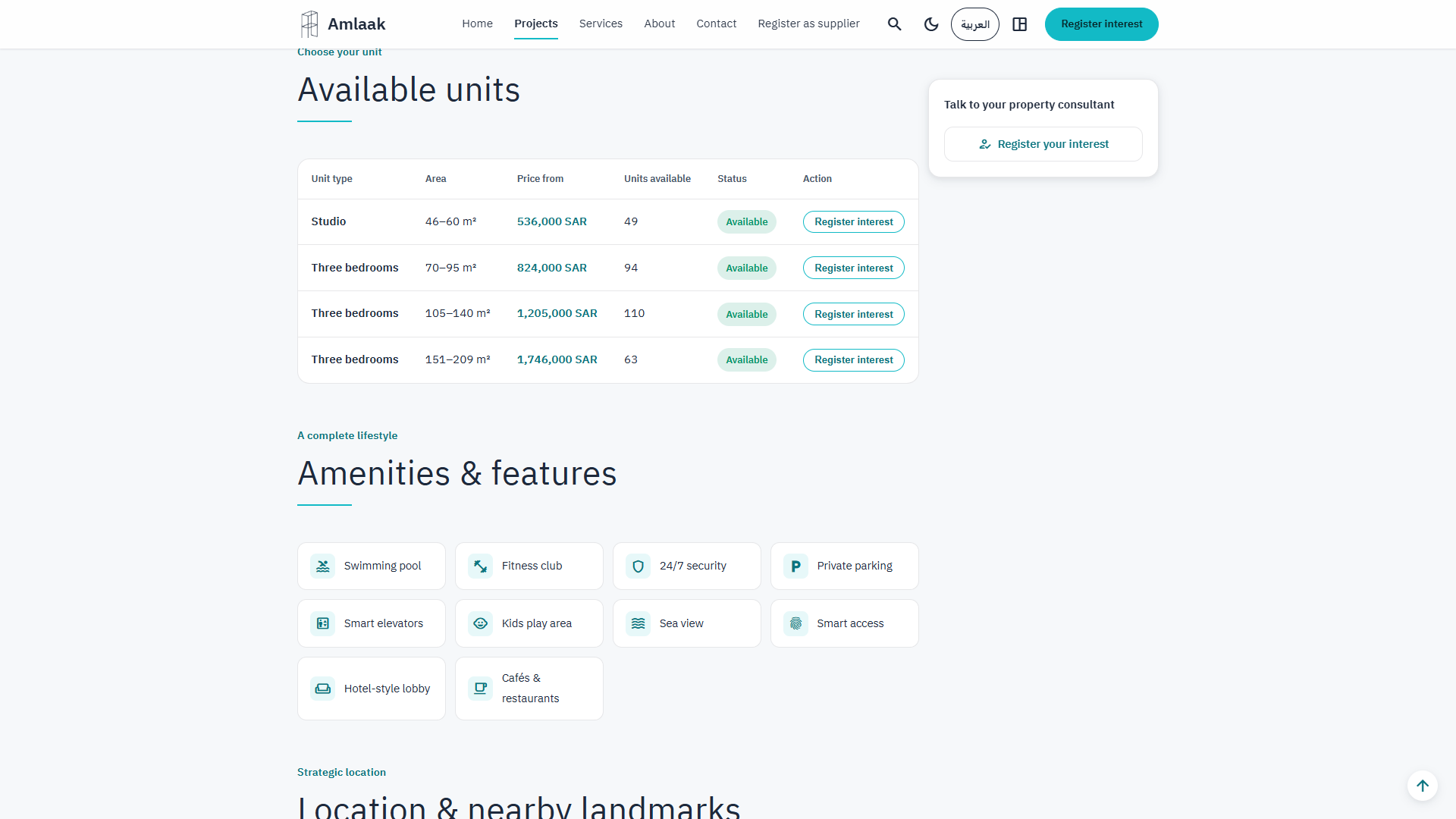Click the Smart elevators icon
Viewport: 1456px width, 819px height.
point(323,623)
